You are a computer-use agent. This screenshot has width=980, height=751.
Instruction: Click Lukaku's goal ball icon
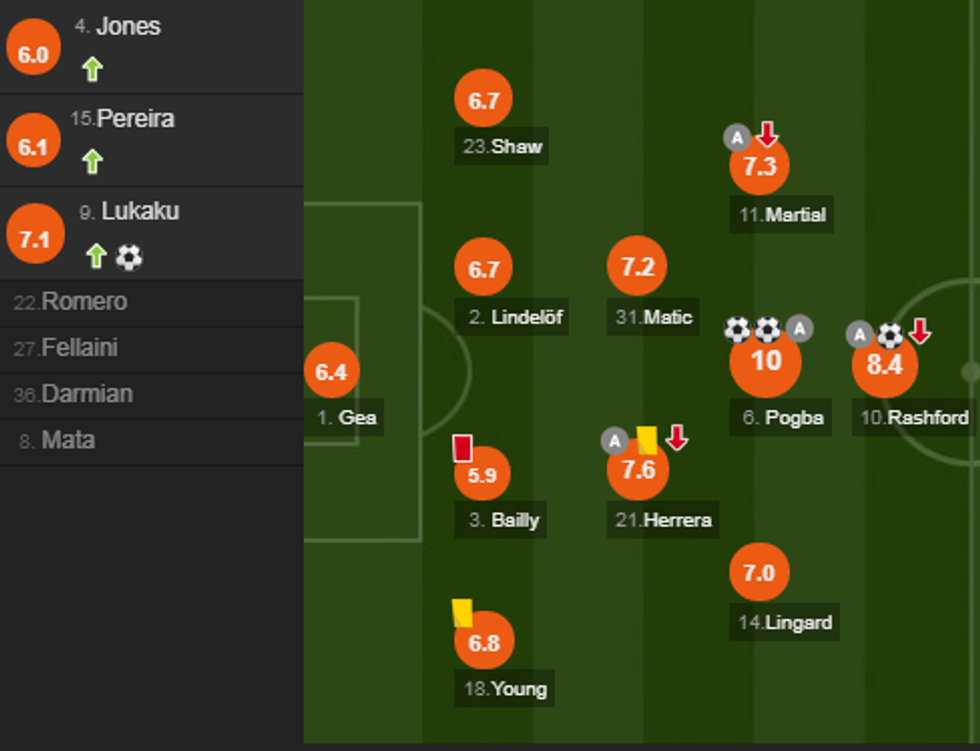129,257
